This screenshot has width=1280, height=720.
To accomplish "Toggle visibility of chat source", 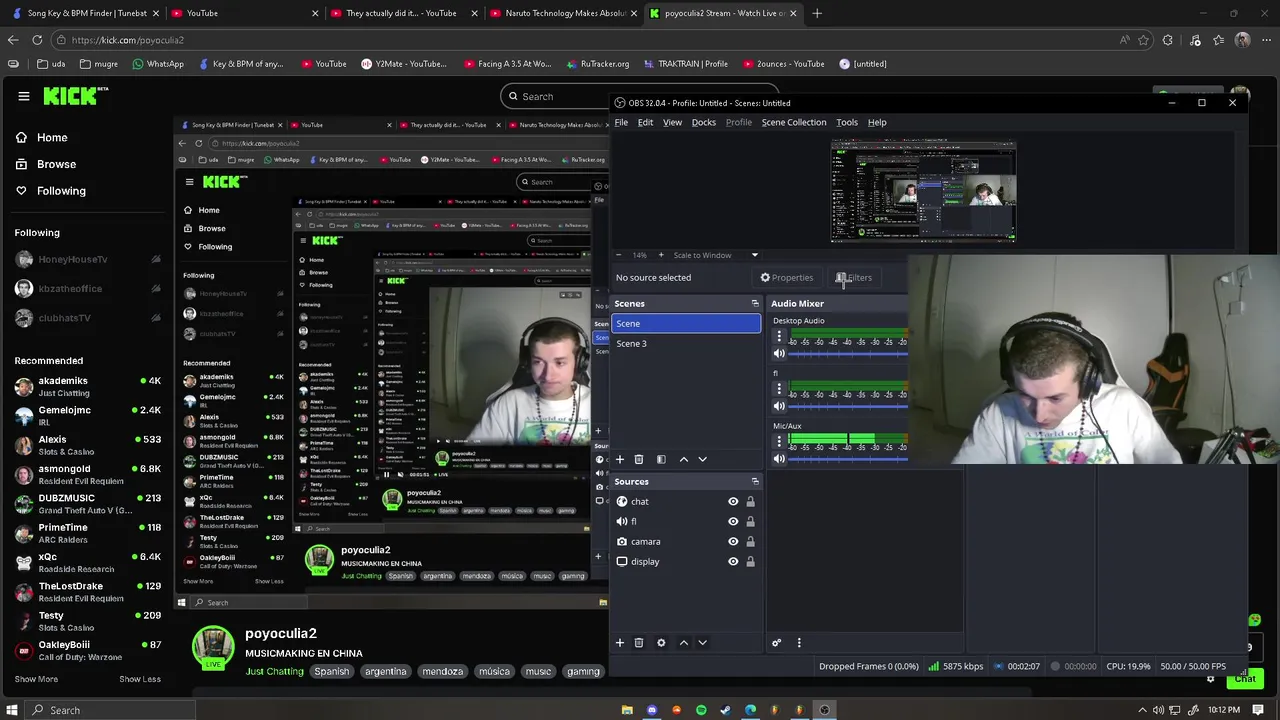I will 733,502.
